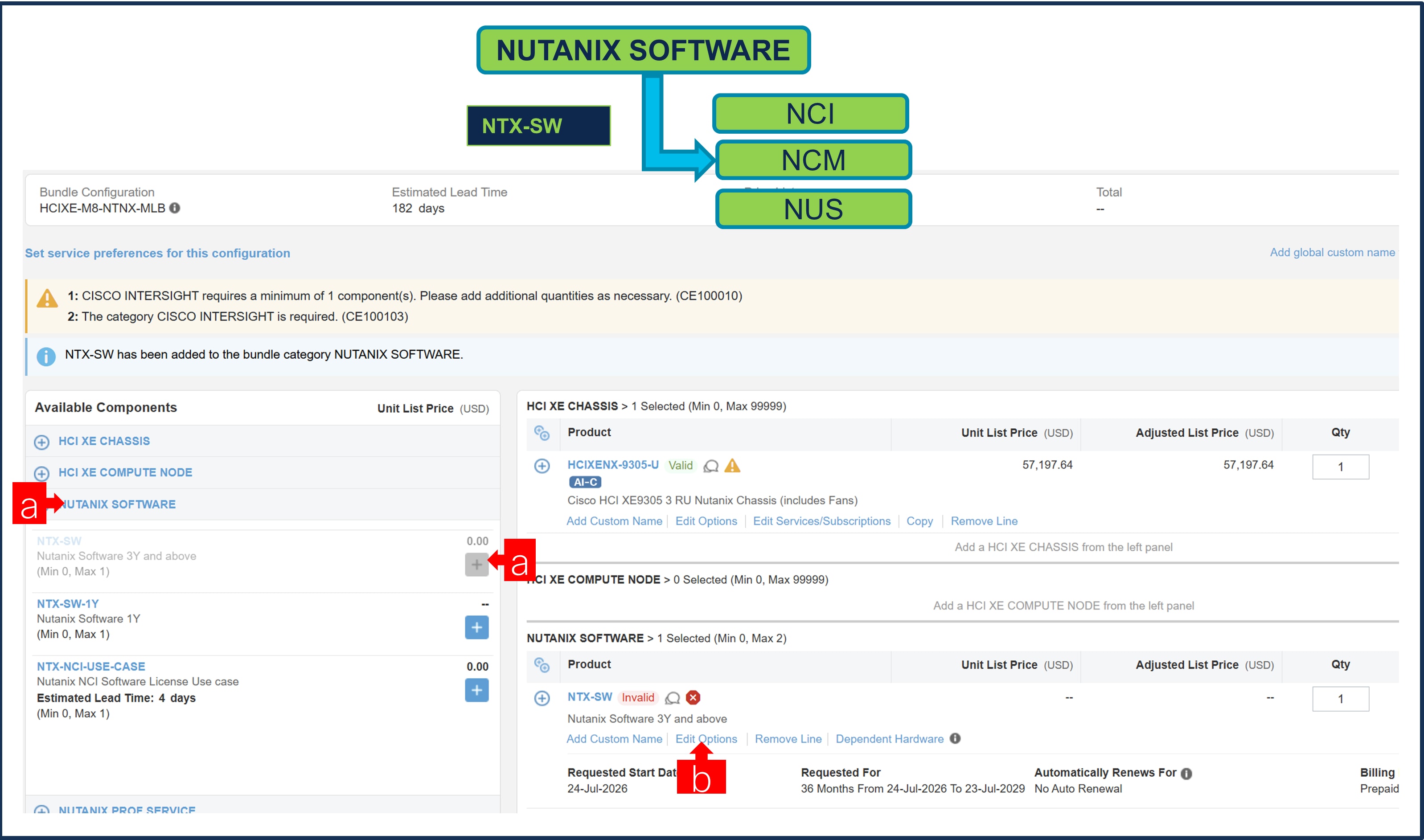Click the Estimated Lead Time 182 days value

[x=418, y=208]
